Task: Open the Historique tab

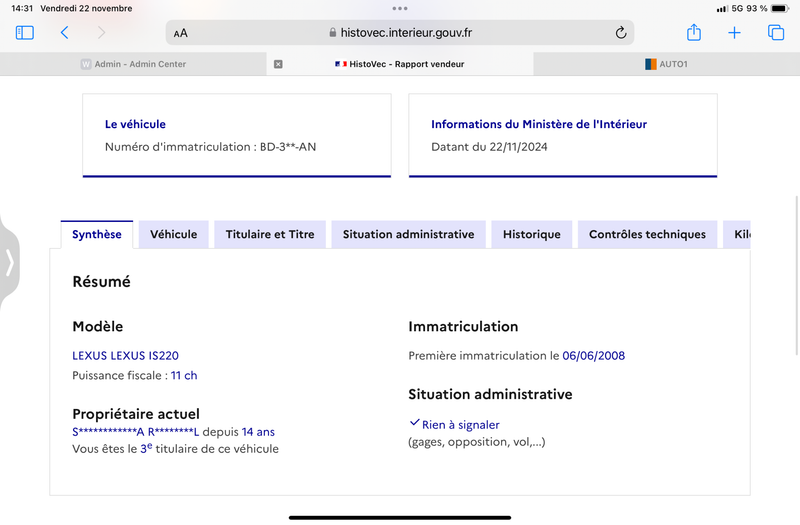Action: [x=532, y=235]
